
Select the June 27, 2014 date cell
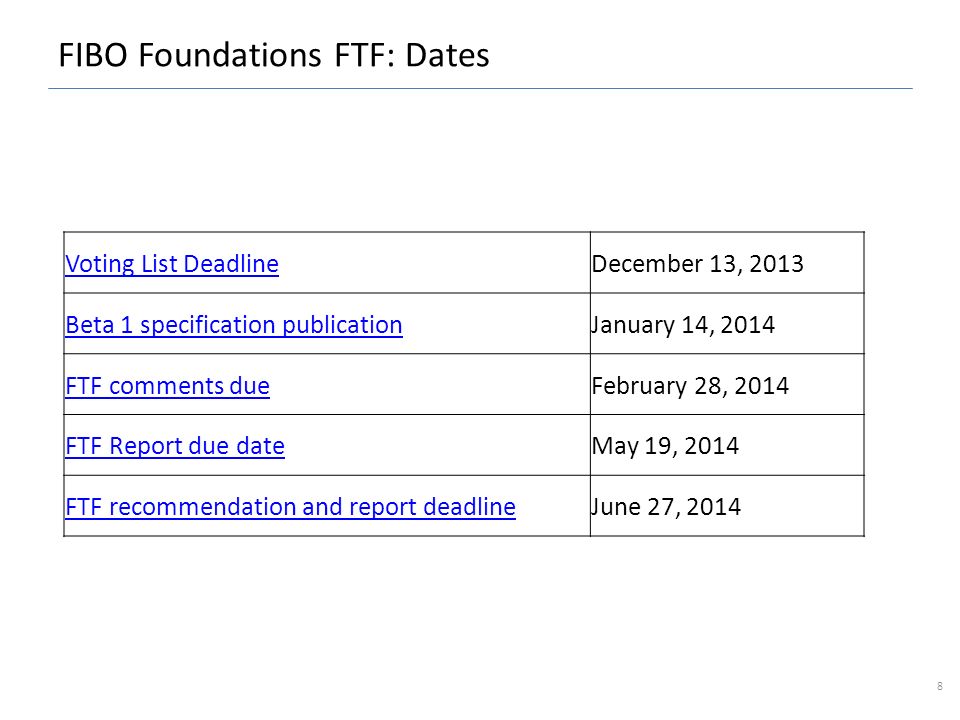(727, 506)
